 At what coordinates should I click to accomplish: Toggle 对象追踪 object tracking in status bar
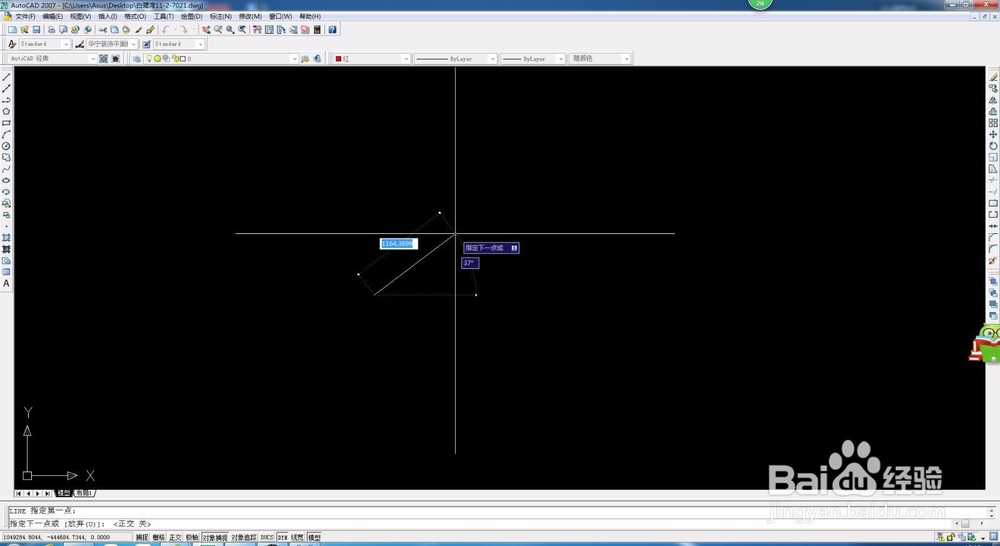coord(244,538)
